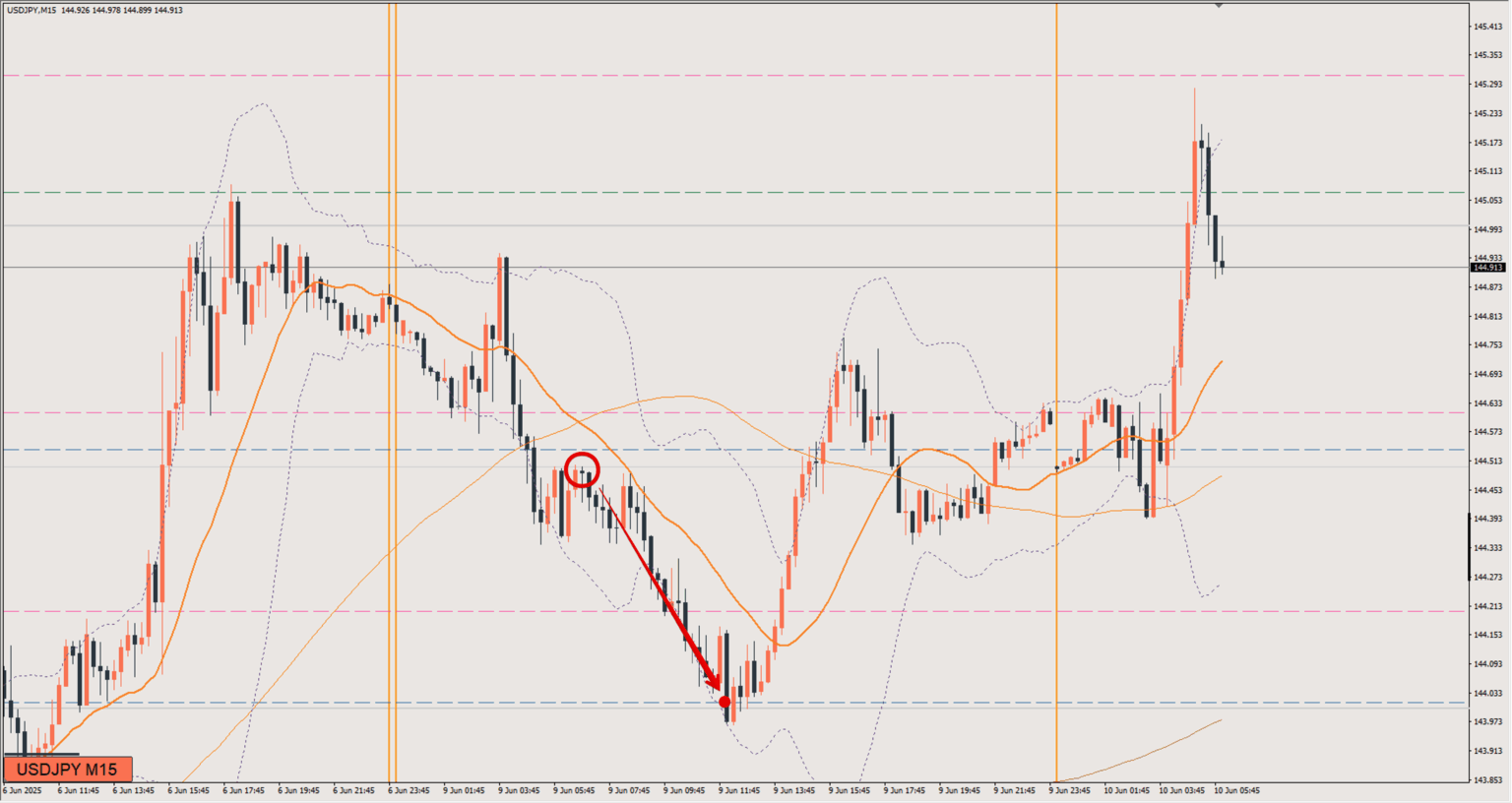Click the '6 Jun 21:45' time axis label
Image resolution: width=1512 pixels, height=803 pixels.
click(354, 790)
